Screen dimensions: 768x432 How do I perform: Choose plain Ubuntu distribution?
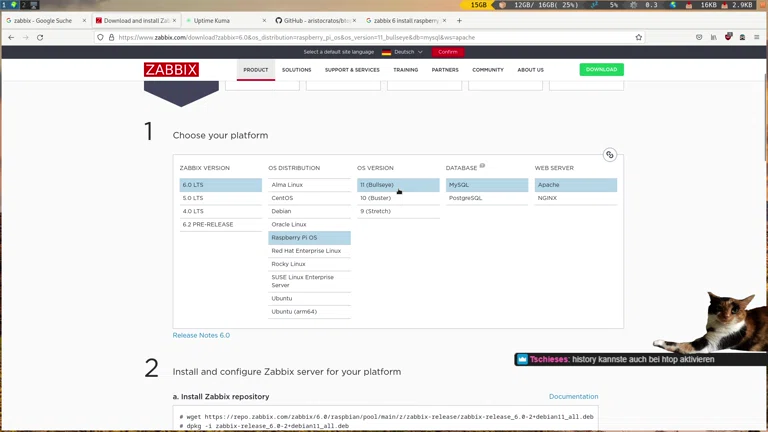click(309, 298)
